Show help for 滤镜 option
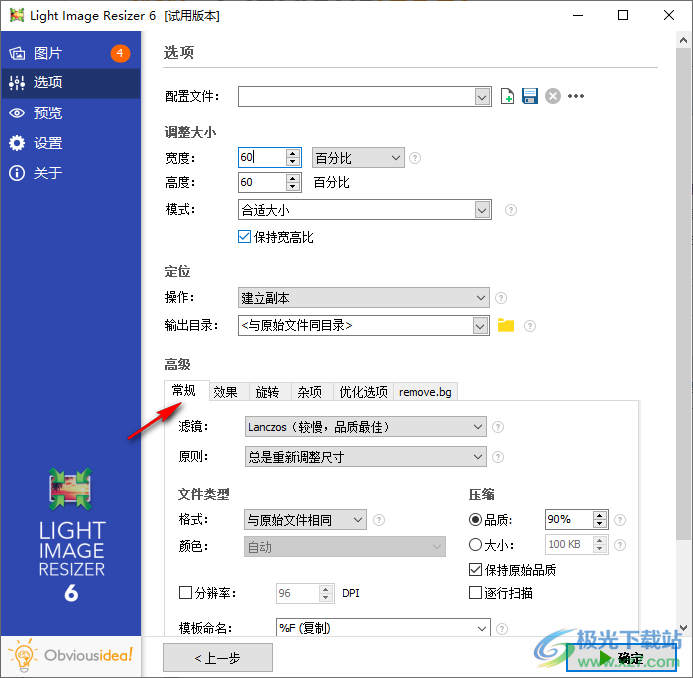The image size is (693, 678). [x=498, y=427]
